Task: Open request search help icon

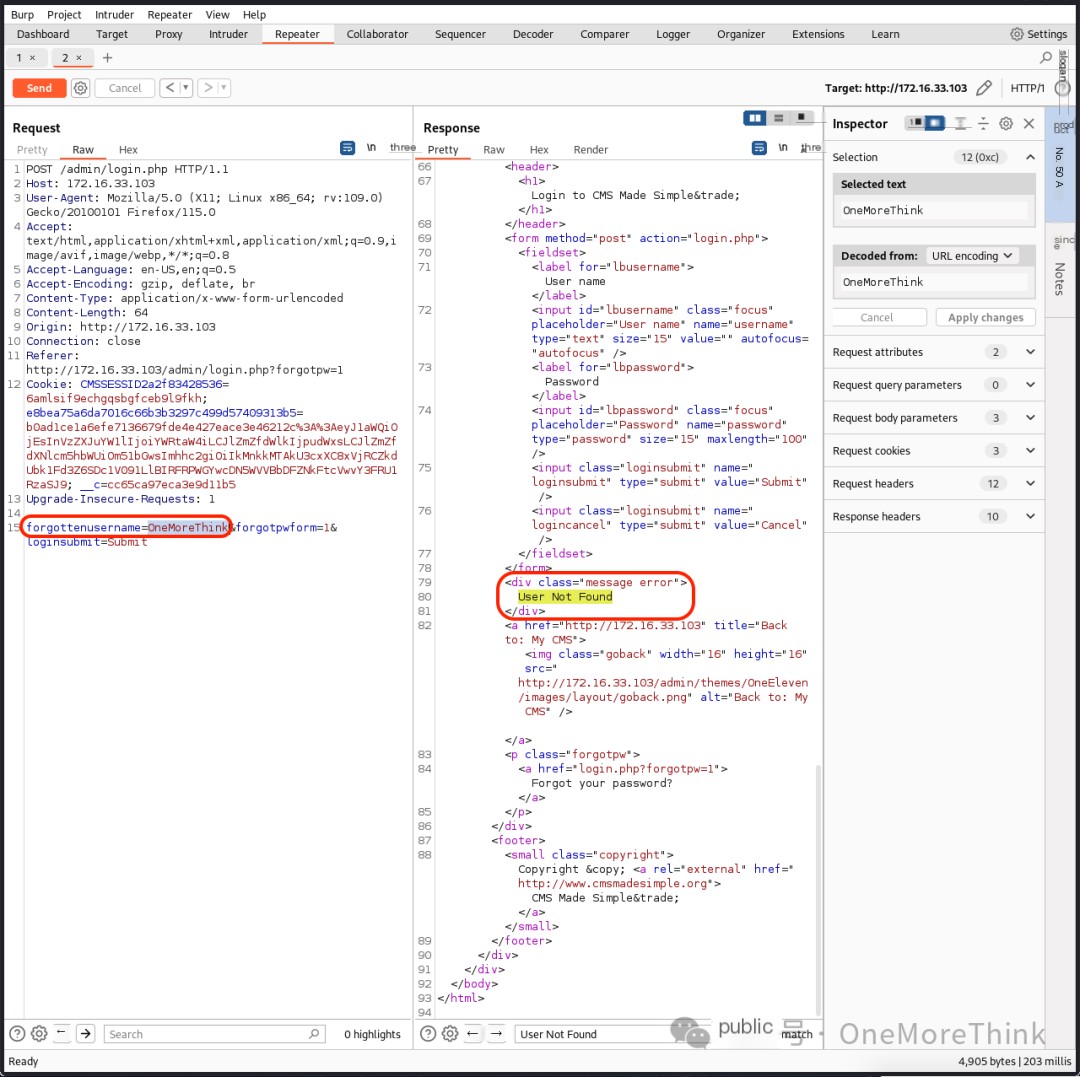Action: click(17, 1034)
